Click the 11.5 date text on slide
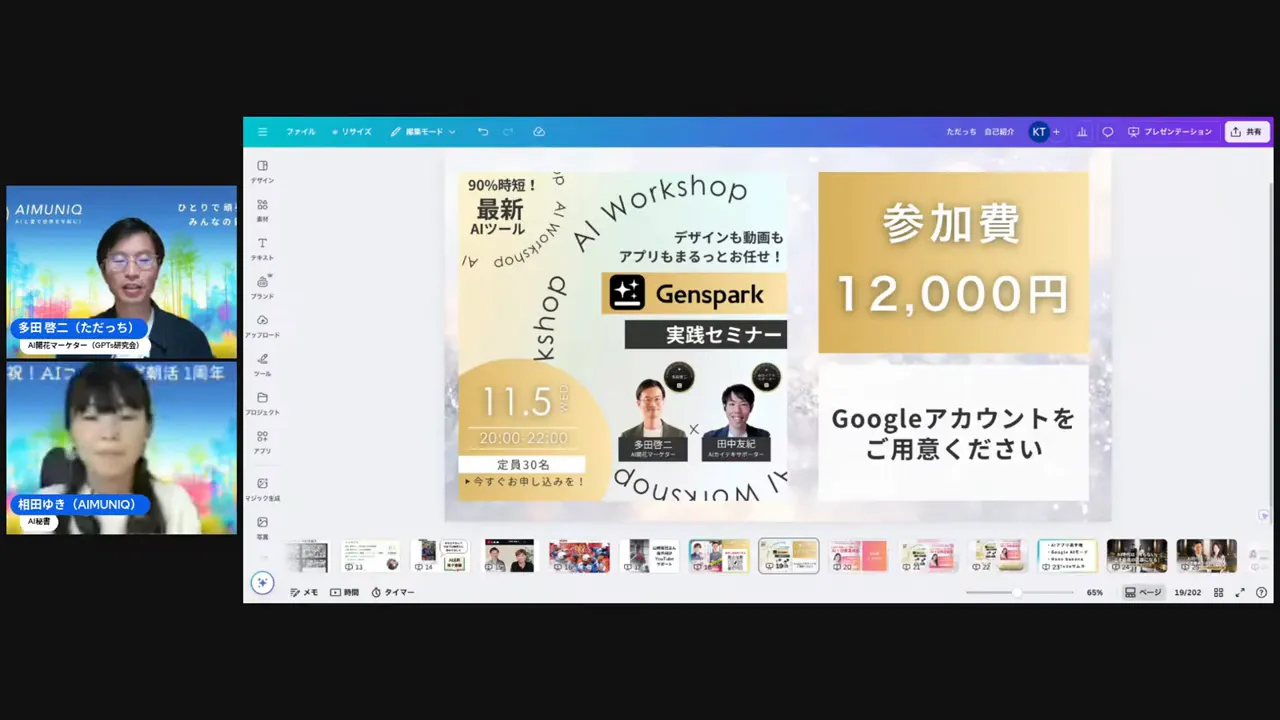The width and height of the screenshot is (1280, 720). [x=517, y=402]
